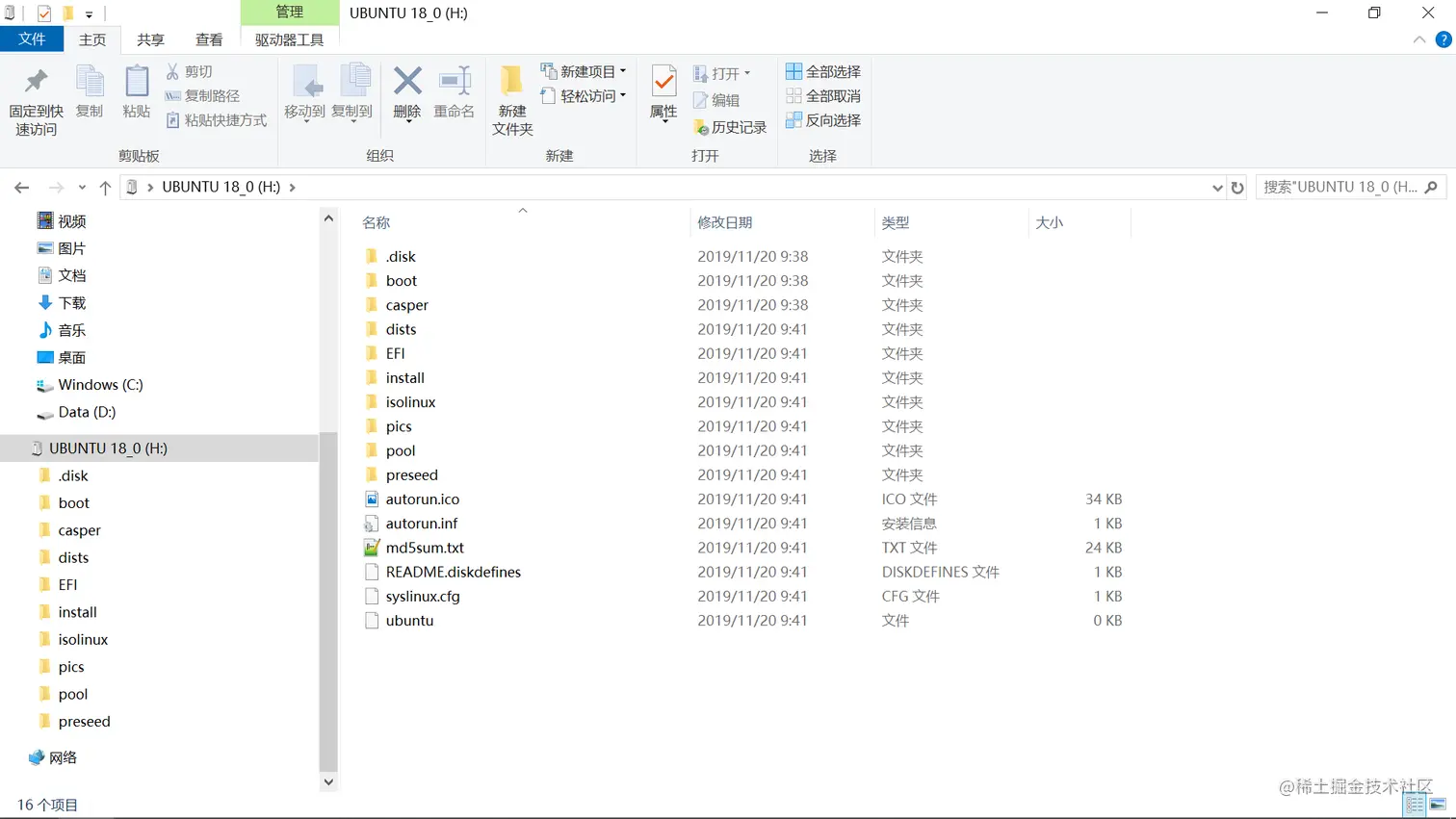Click the 管理 contextual tab

pyautogui.click(x=290, y=13)
